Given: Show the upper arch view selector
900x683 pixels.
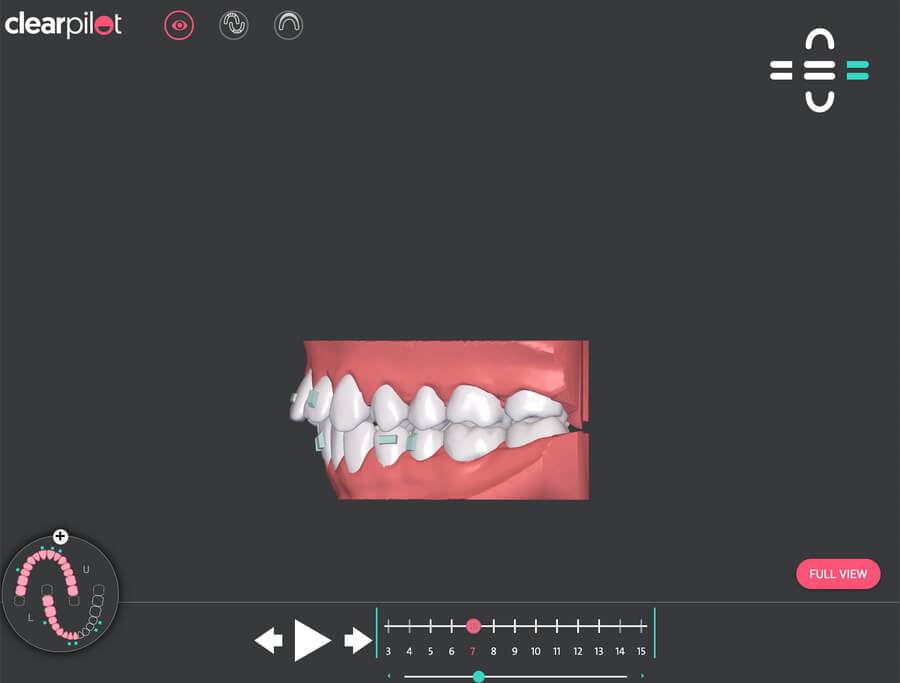Looking at the screenshot, I should tap(820, 41).
